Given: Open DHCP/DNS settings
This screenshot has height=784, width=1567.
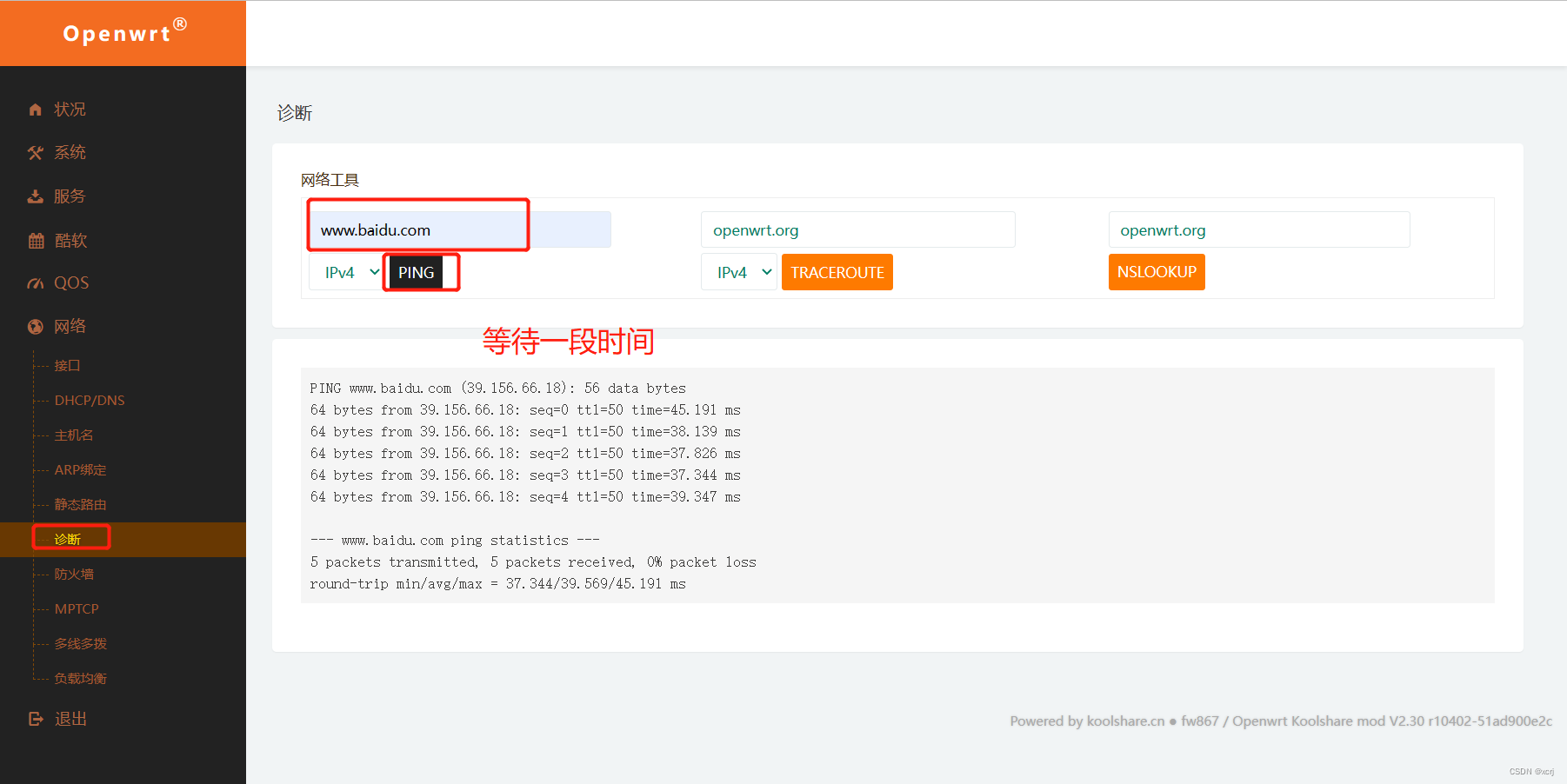Looking at the screenshot, I should click(90, 401).
